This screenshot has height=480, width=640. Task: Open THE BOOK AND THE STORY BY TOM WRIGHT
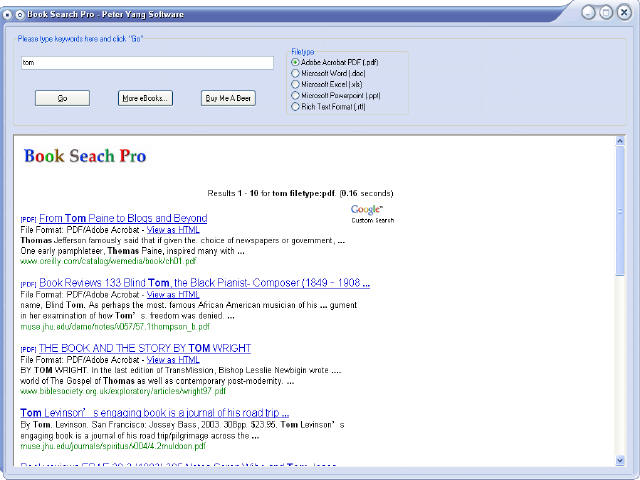(x=145, y=348)
